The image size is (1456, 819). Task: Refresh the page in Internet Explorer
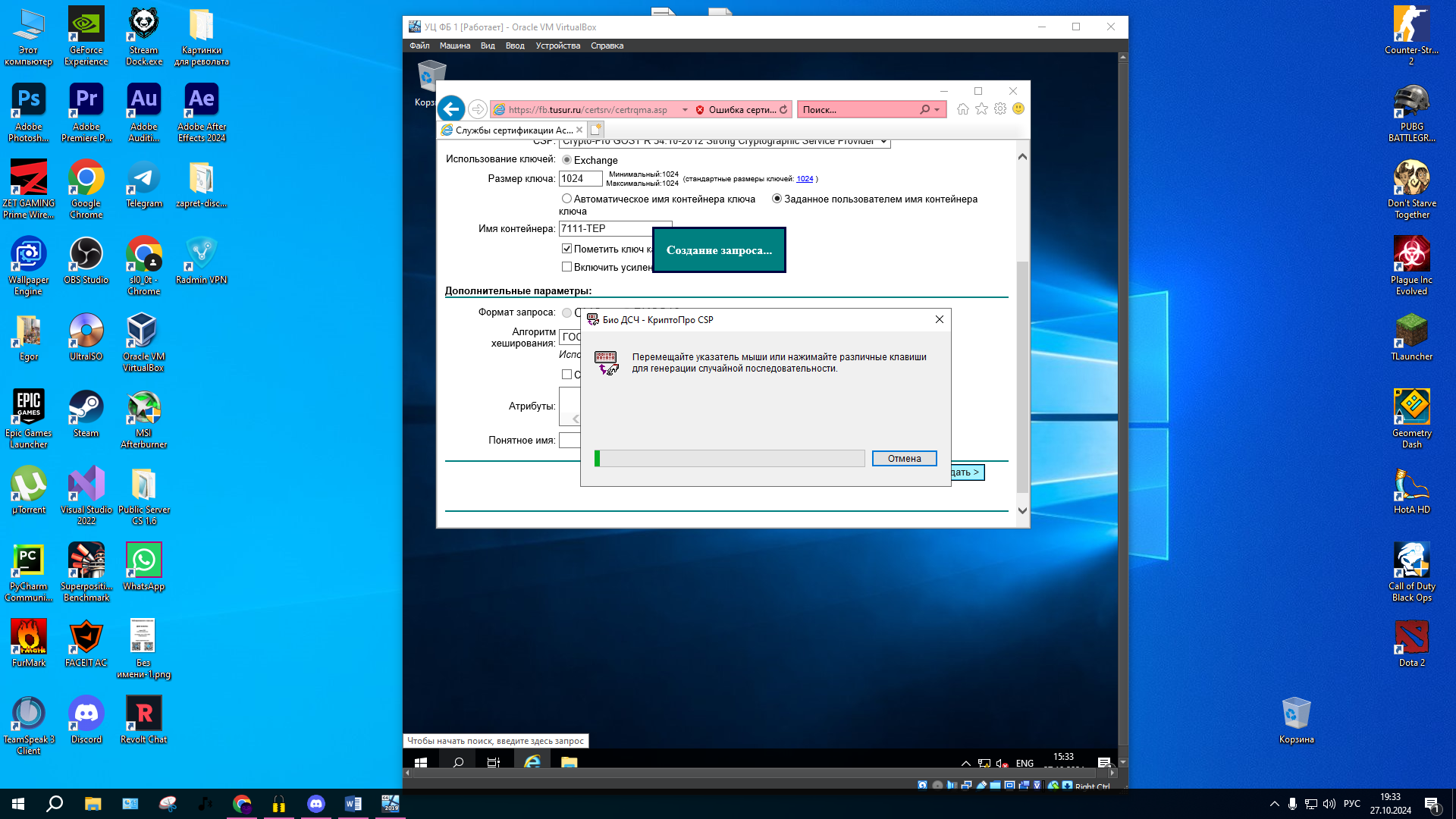pyautogui.click(x=783, y=109)
